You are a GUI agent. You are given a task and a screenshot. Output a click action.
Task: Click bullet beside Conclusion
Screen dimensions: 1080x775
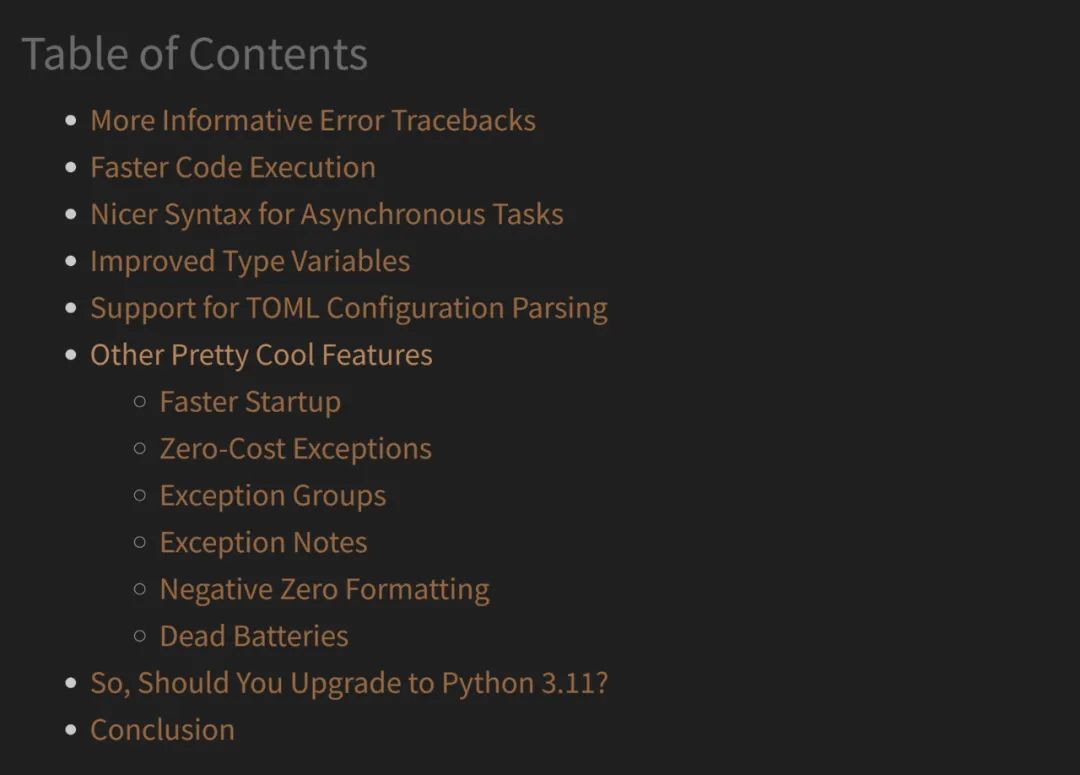tap(70, 730)
